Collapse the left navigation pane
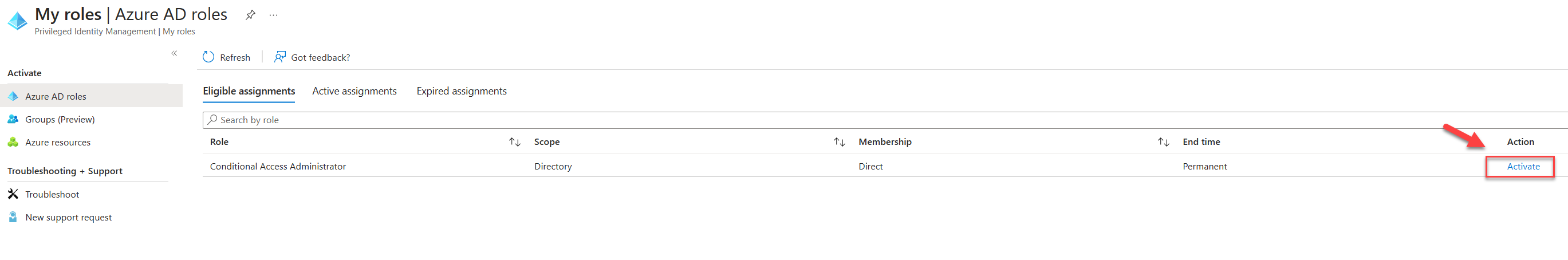Viewport: 1568px width, 260px height. click(174, 54)
